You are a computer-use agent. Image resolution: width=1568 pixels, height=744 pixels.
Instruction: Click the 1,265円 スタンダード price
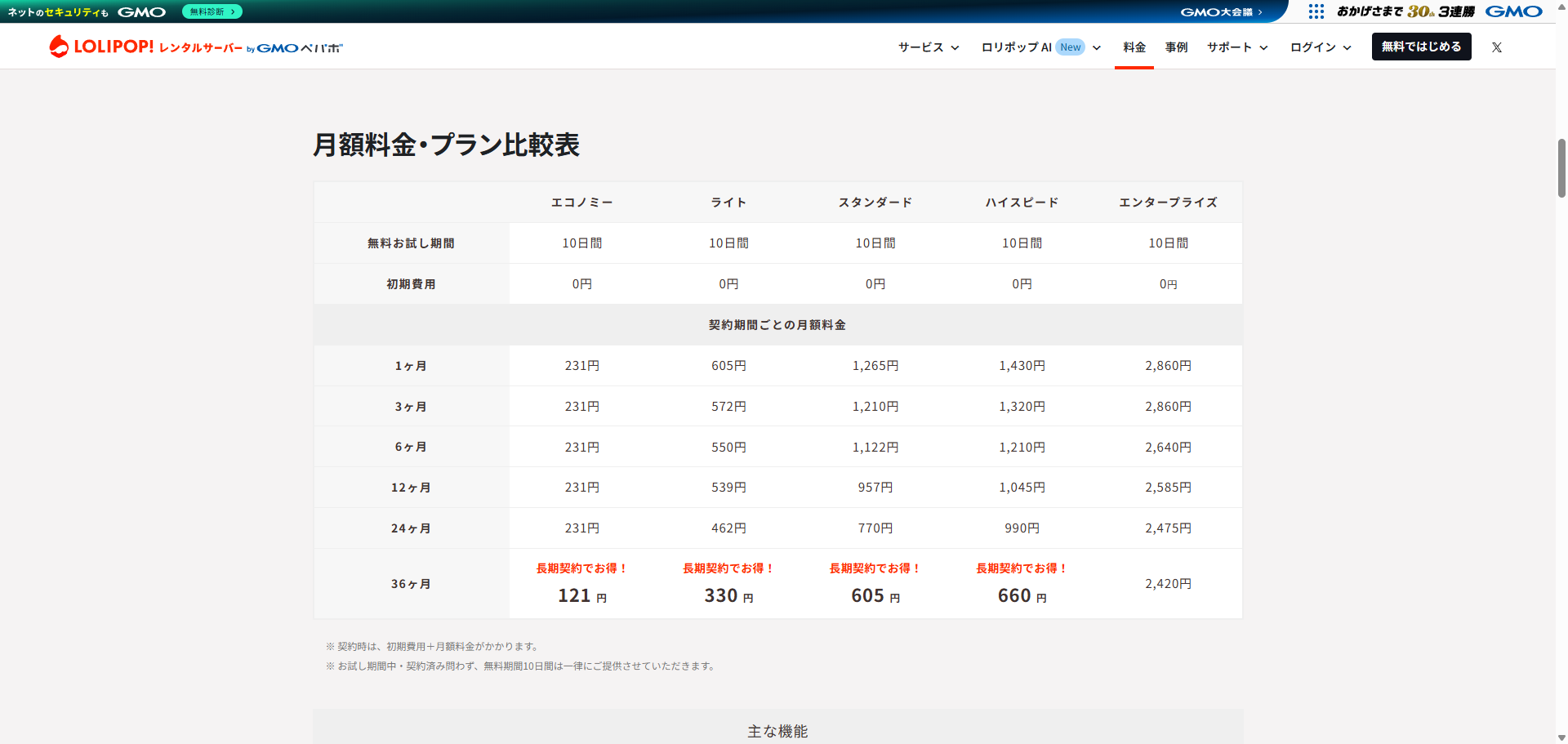coord(875,366)
